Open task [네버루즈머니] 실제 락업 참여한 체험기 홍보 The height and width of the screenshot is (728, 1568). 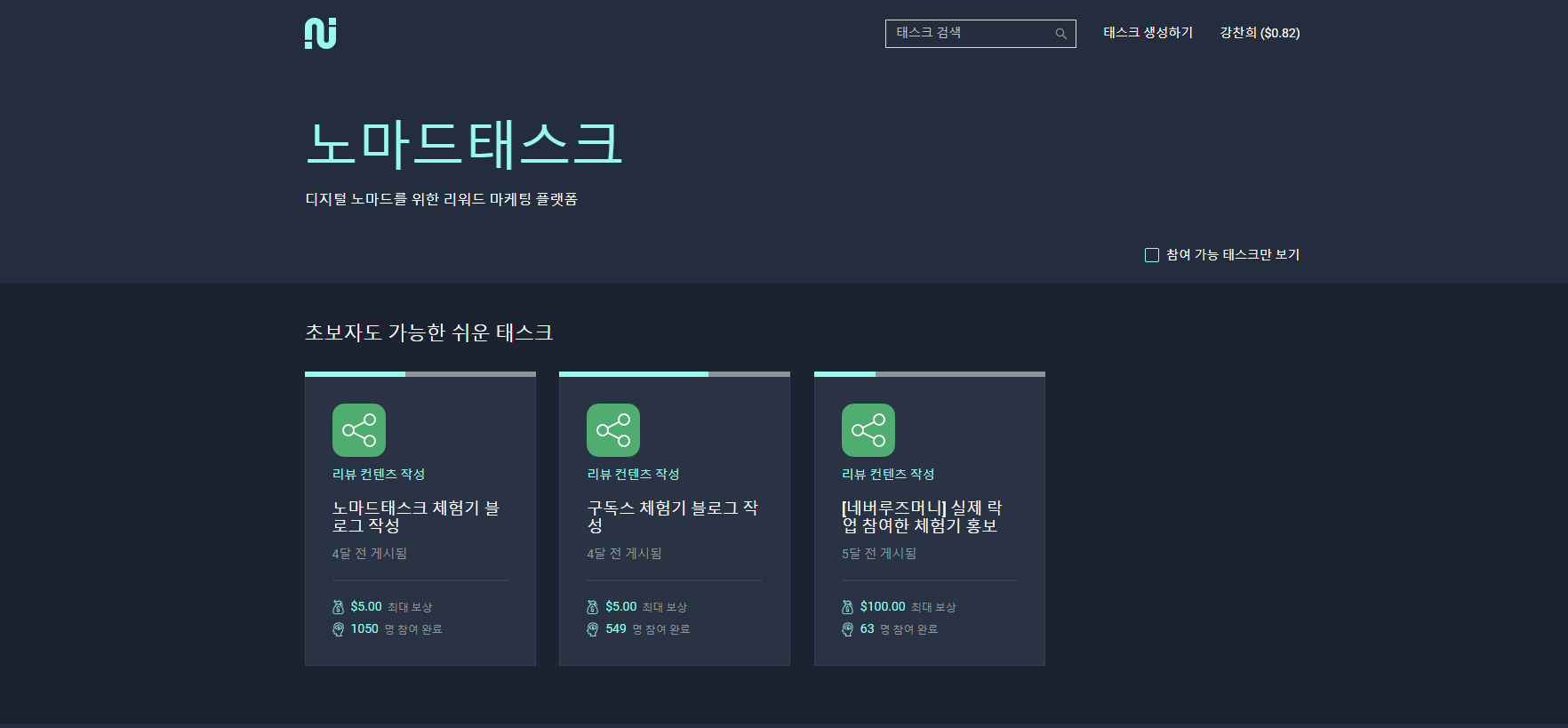click(x=922, y=516)
